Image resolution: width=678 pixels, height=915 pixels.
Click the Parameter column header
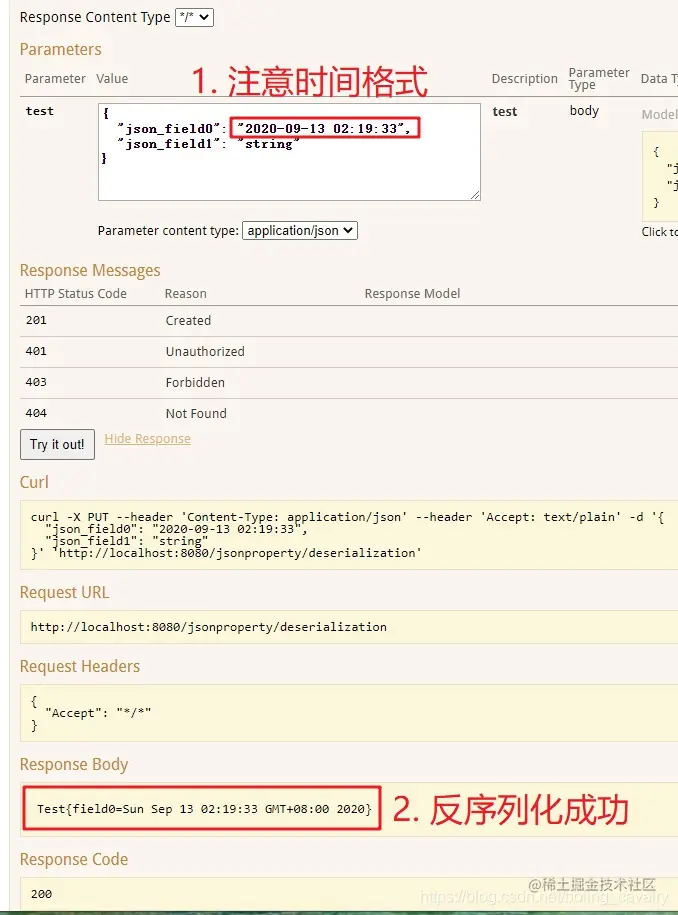(x=55, y=79)
